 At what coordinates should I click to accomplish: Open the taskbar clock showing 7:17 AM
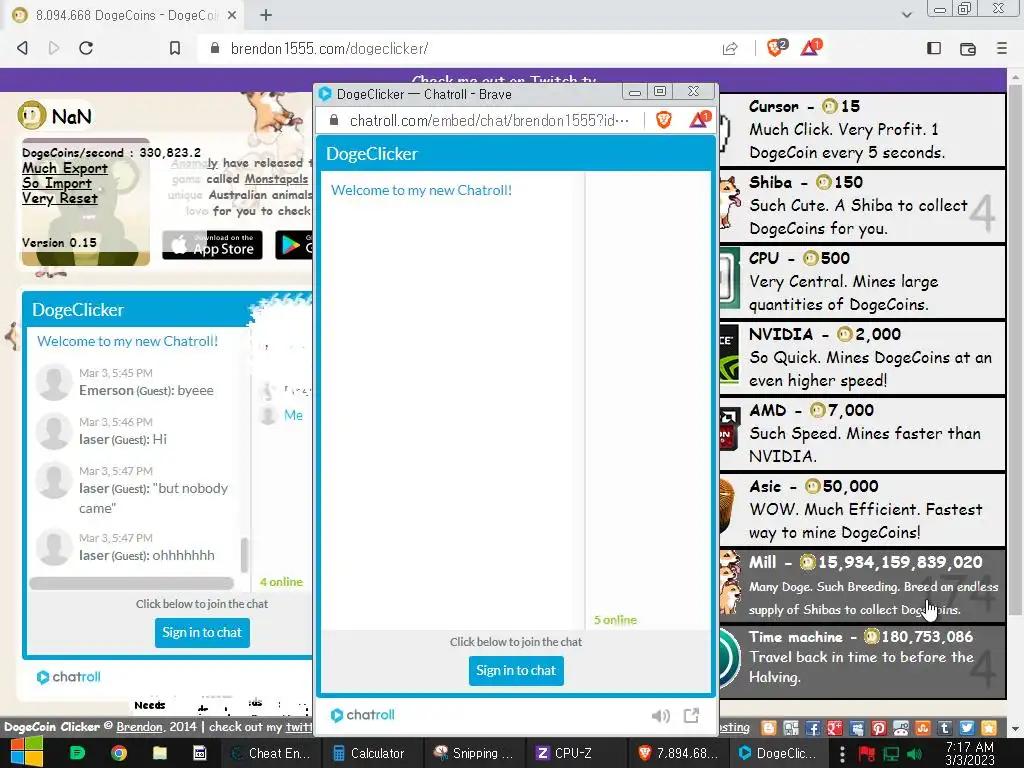point(969,753)
